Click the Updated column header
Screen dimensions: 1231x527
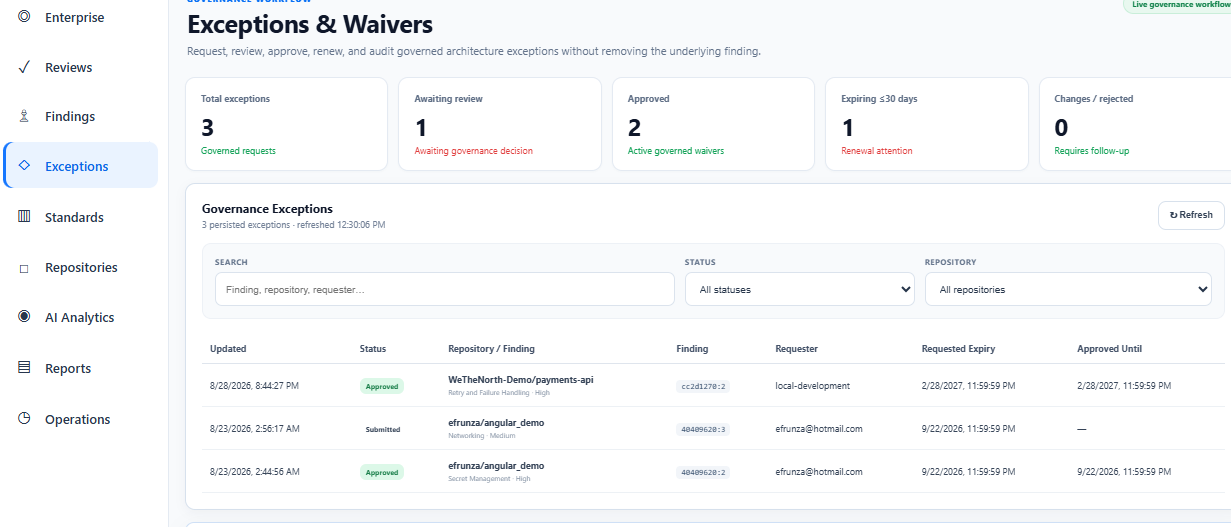228,349
